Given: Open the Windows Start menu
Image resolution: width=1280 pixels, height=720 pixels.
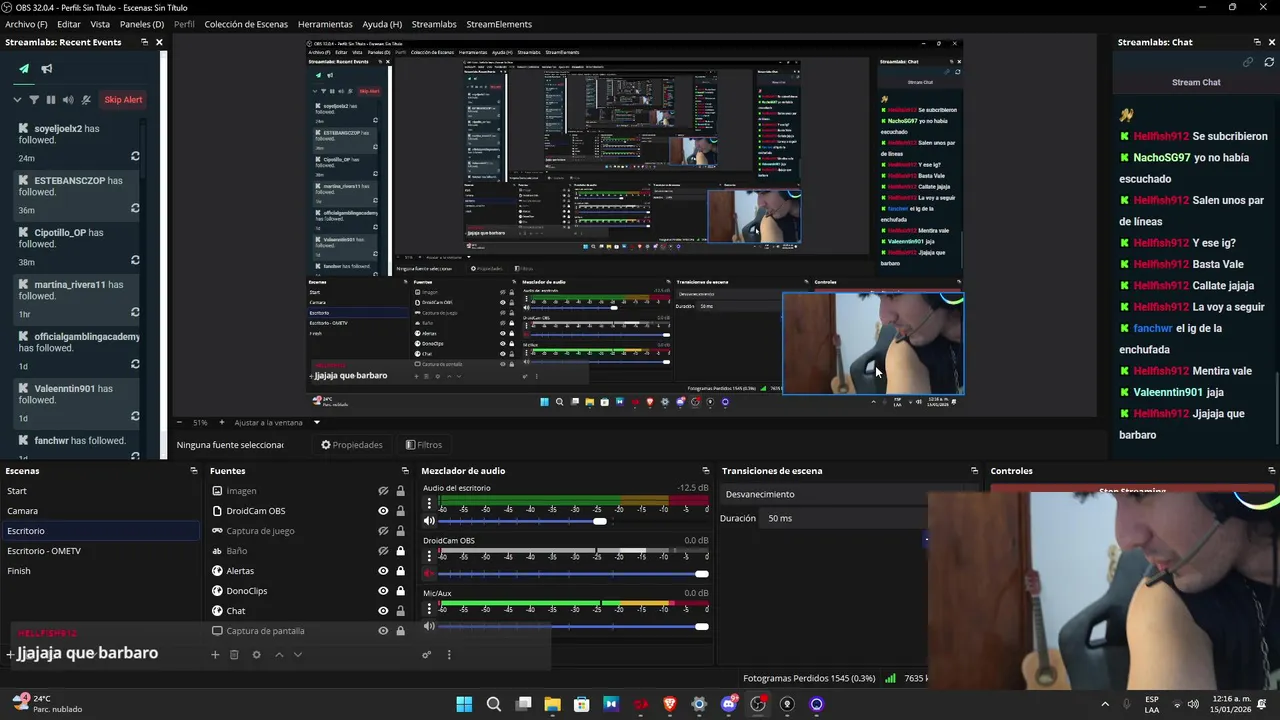Looking at the screenshot, I should point(464,704).
